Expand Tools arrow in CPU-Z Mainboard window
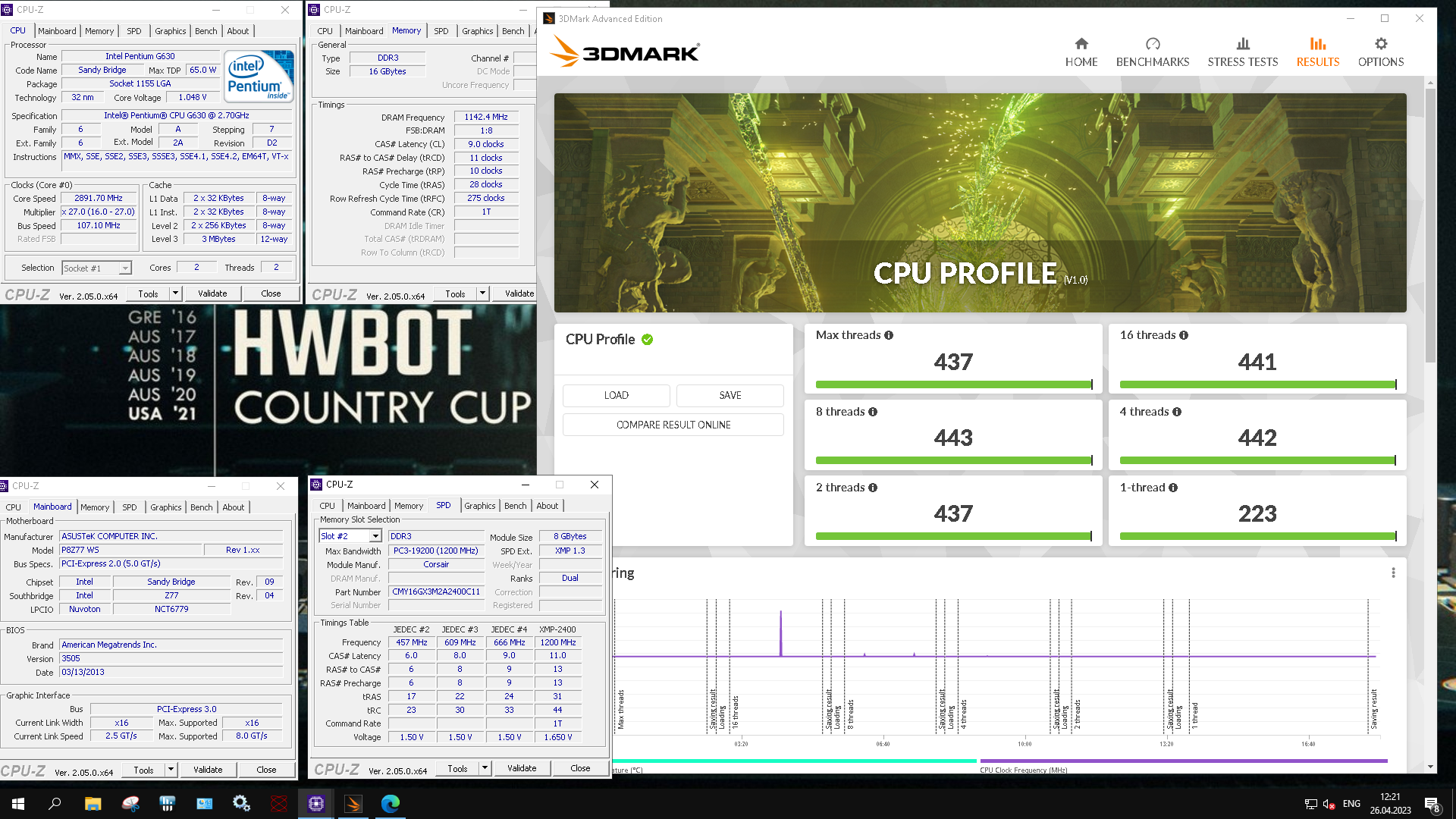The height and width of the screenshot is (819, 1456). click(171, 770)
